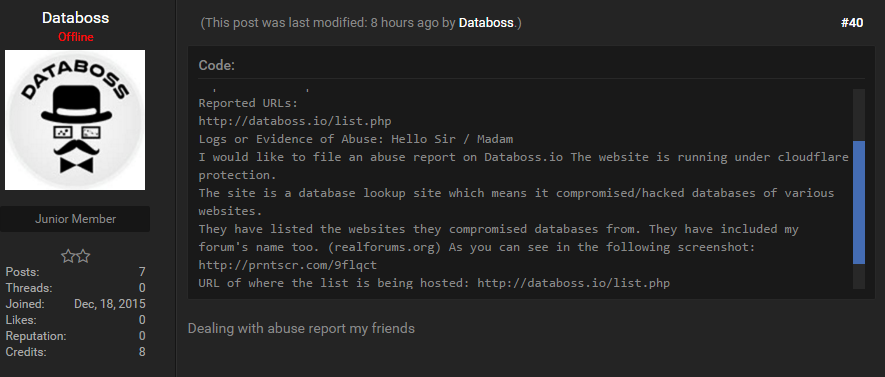Screen dimensions: 885x377
Task: Click scrollbar track below the thumb
Action: pyautogui.click(x=858, y=277)
